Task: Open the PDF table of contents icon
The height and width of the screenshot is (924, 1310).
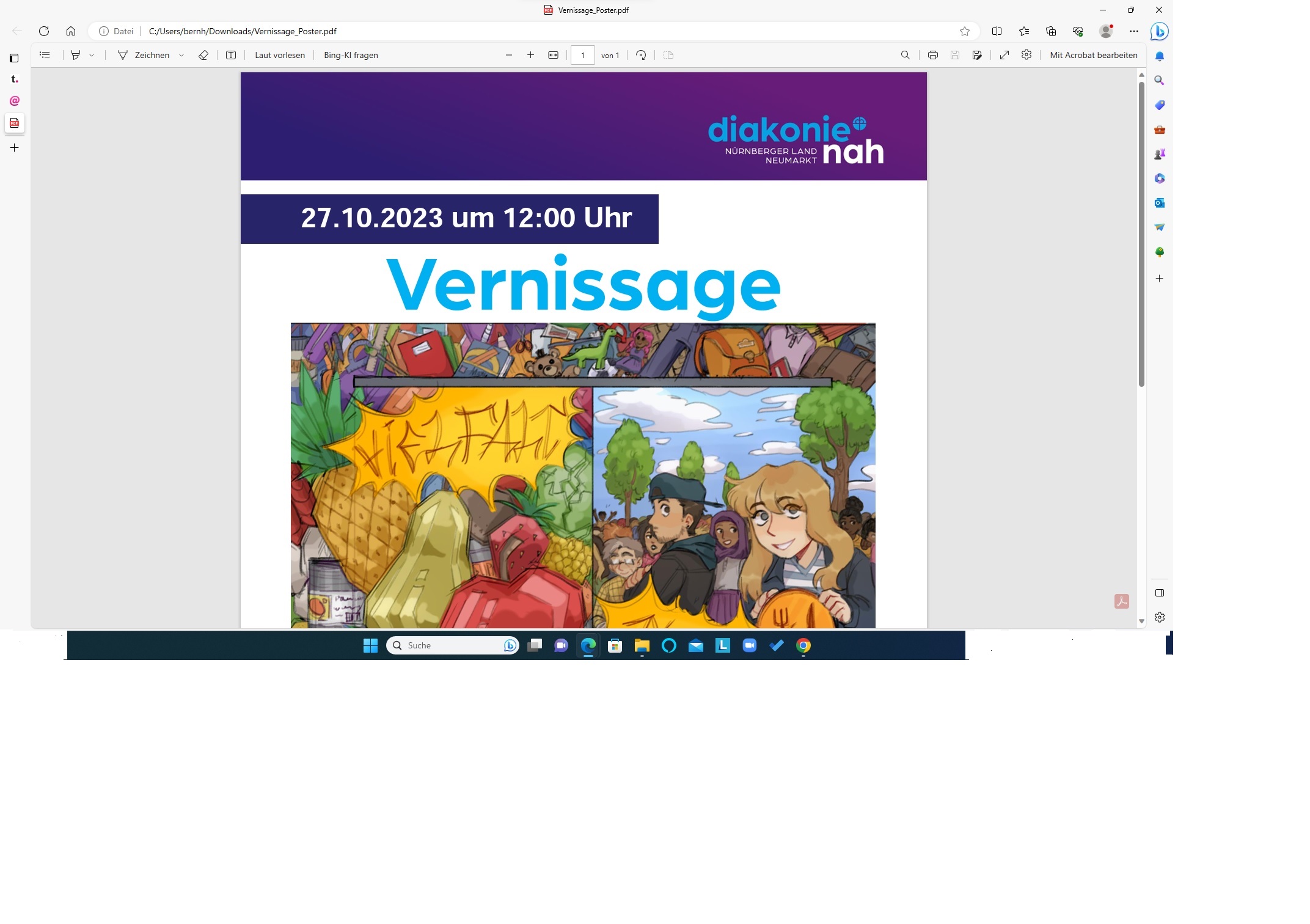Action: [x=45, y=55]
